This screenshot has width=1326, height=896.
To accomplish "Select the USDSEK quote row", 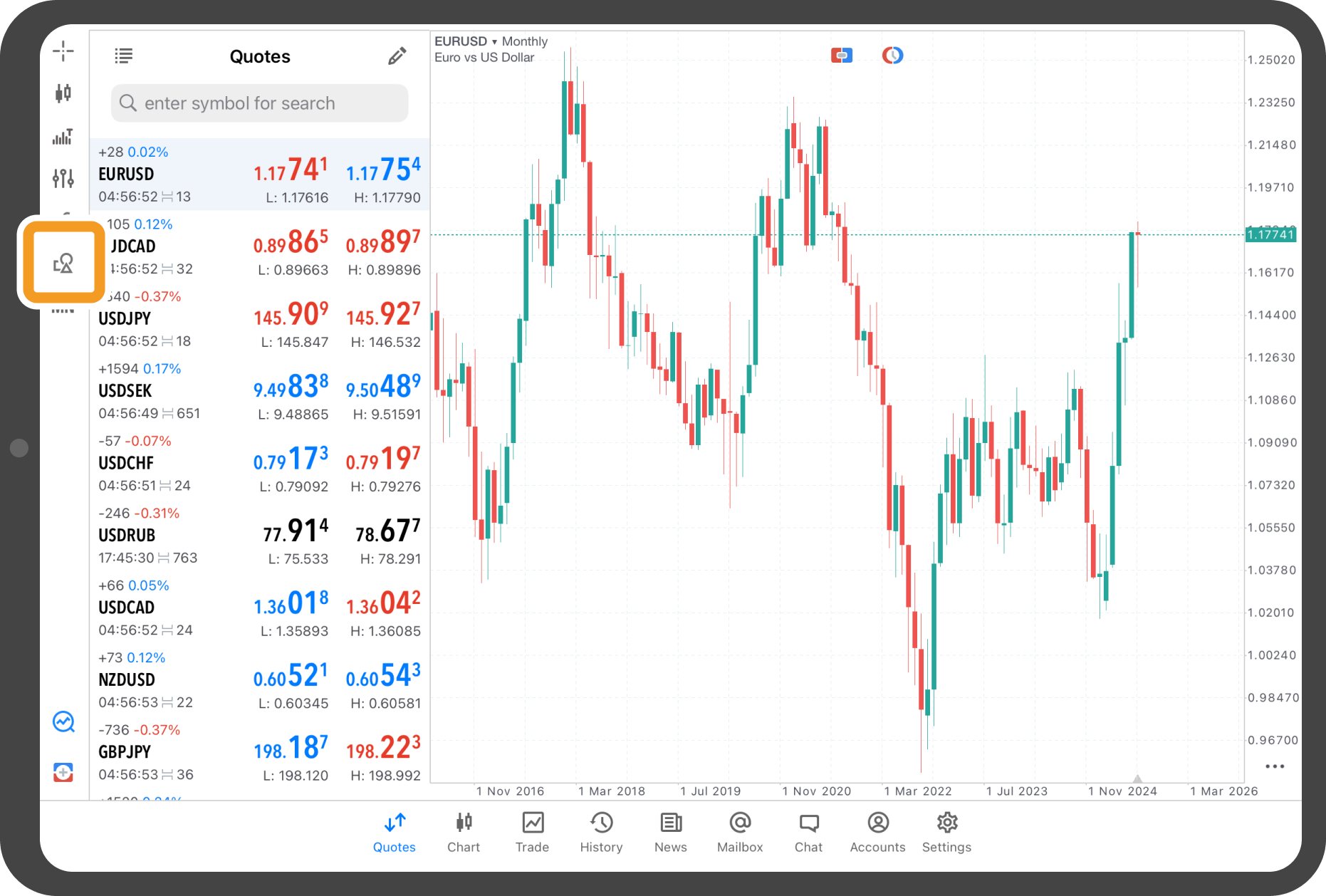I will pos(260,391).
